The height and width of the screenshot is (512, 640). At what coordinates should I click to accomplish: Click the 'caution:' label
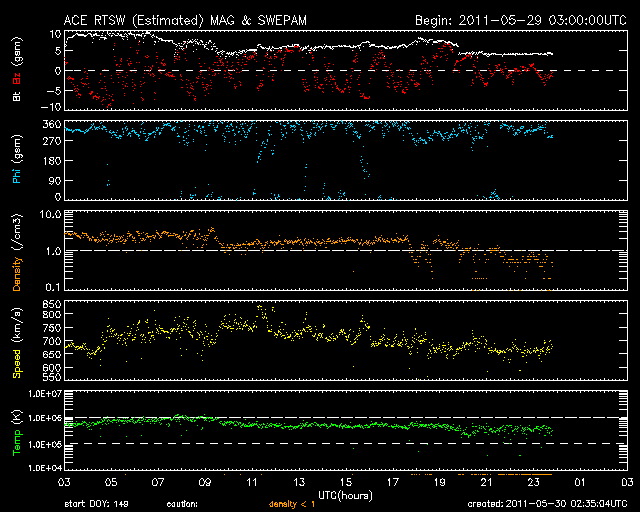click(182, 504)
